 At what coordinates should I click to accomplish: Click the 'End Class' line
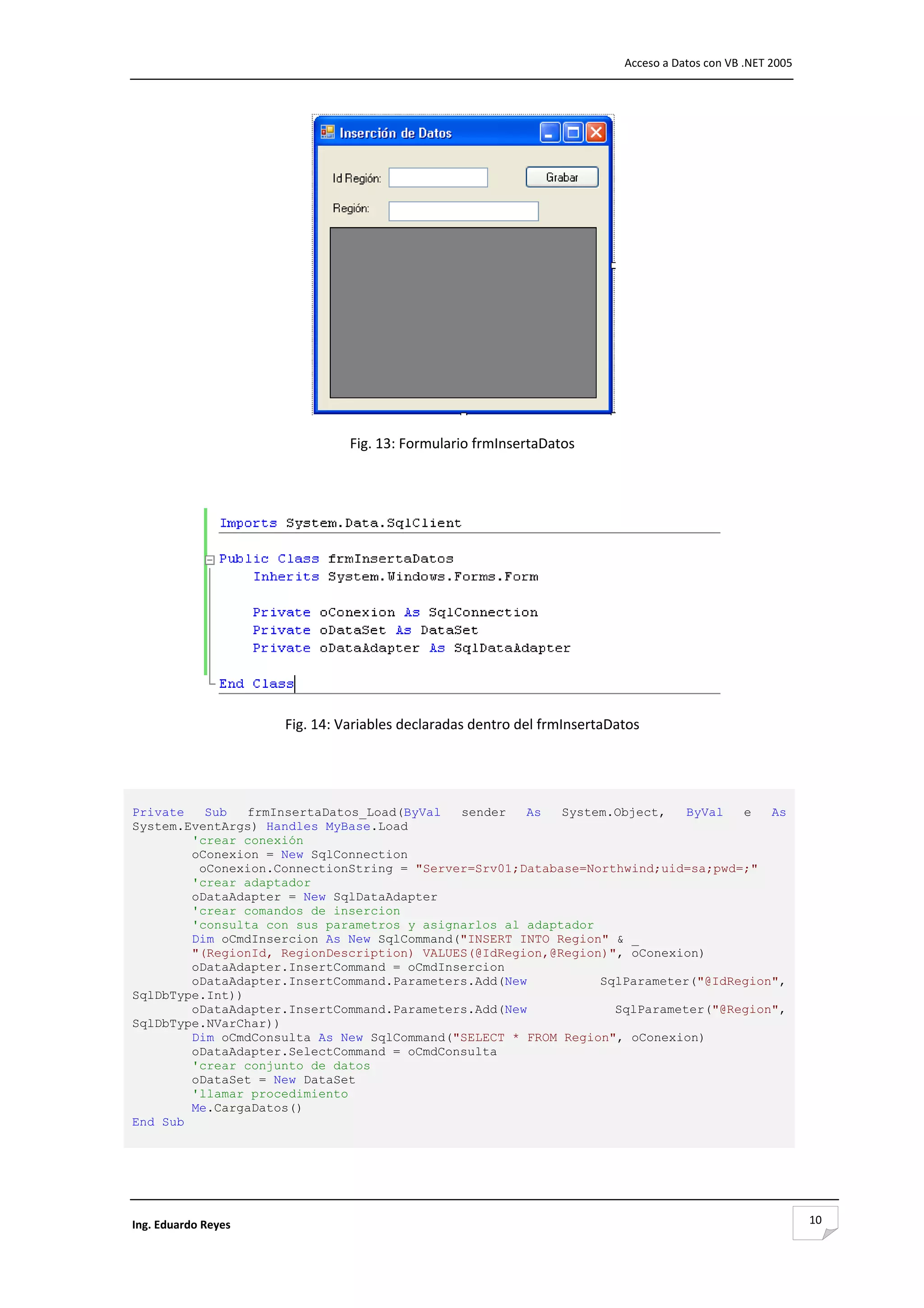(256, 684)
